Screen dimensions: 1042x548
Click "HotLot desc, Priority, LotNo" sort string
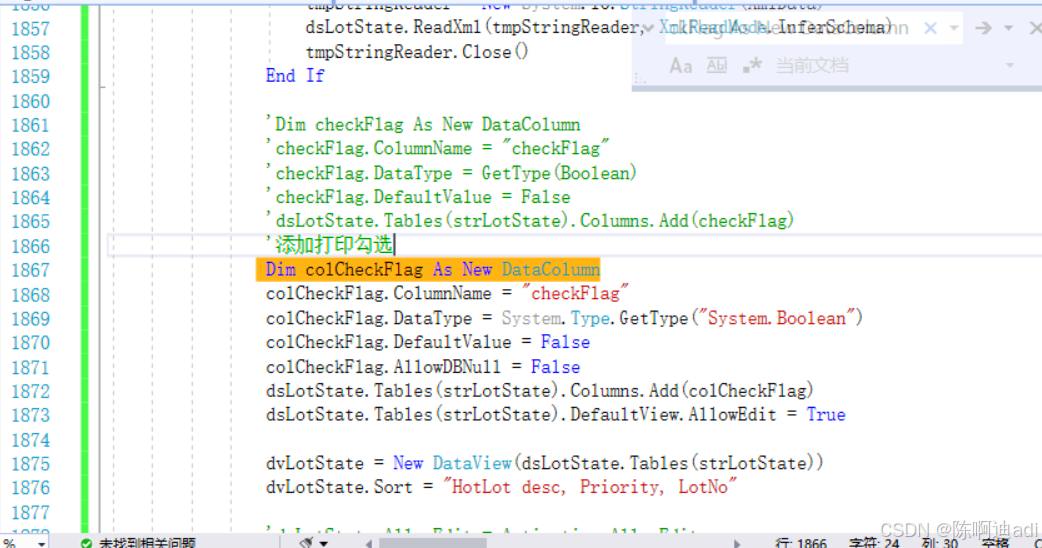(x=590, y=487)
